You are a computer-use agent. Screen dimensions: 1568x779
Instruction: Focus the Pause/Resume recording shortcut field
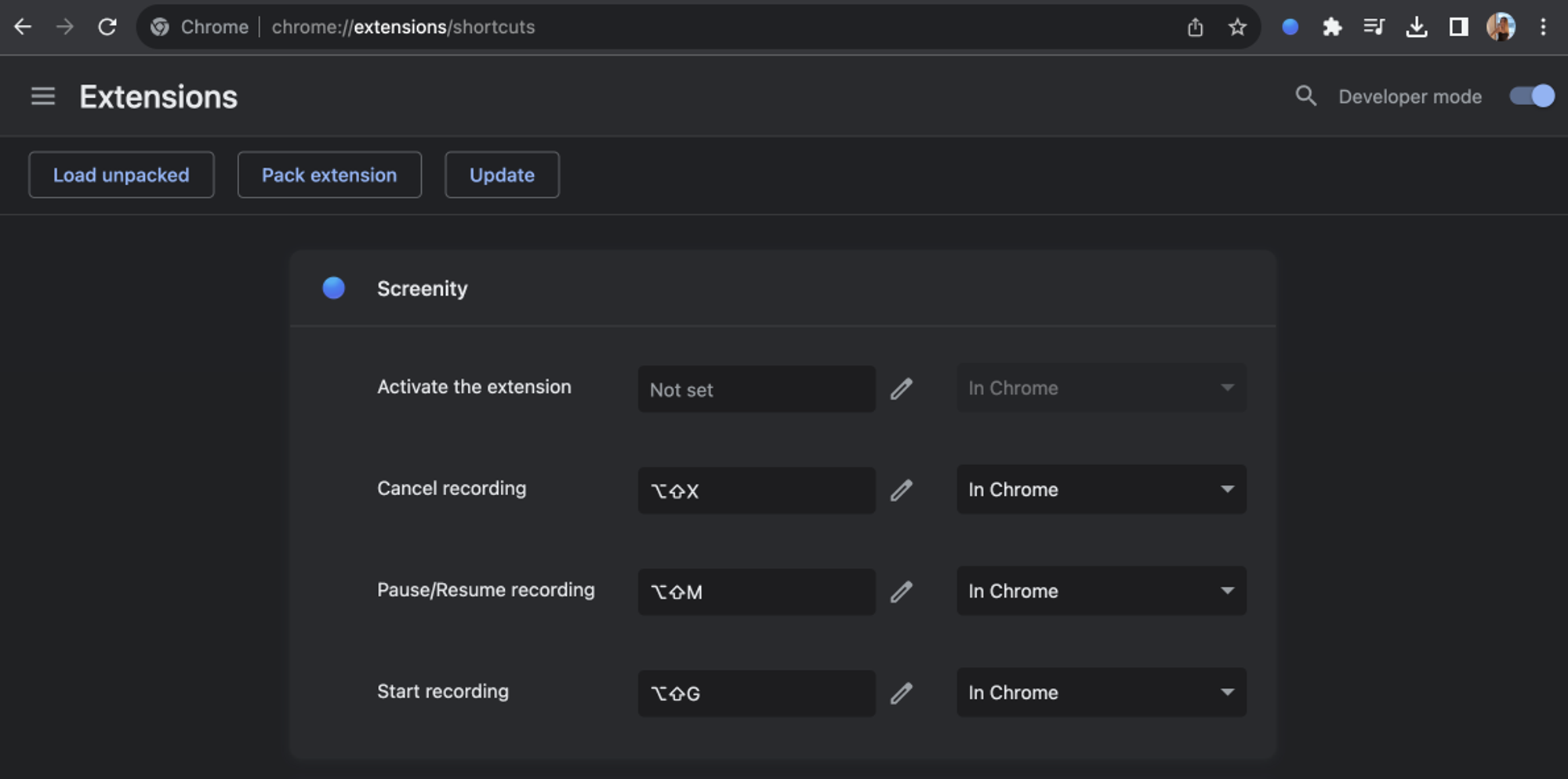(x=757, y=592)
